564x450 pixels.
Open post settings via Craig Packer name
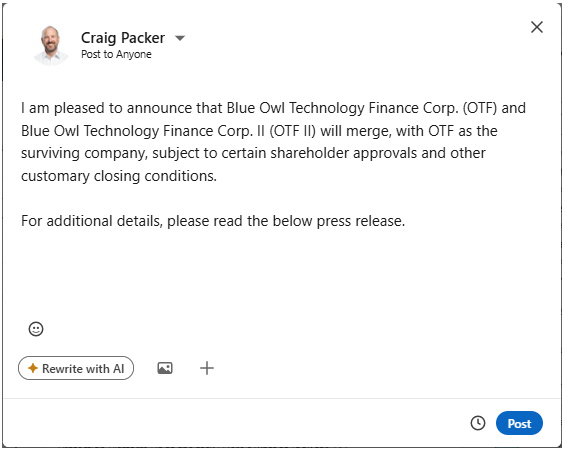pyautogui.click(x=123, y=38)
